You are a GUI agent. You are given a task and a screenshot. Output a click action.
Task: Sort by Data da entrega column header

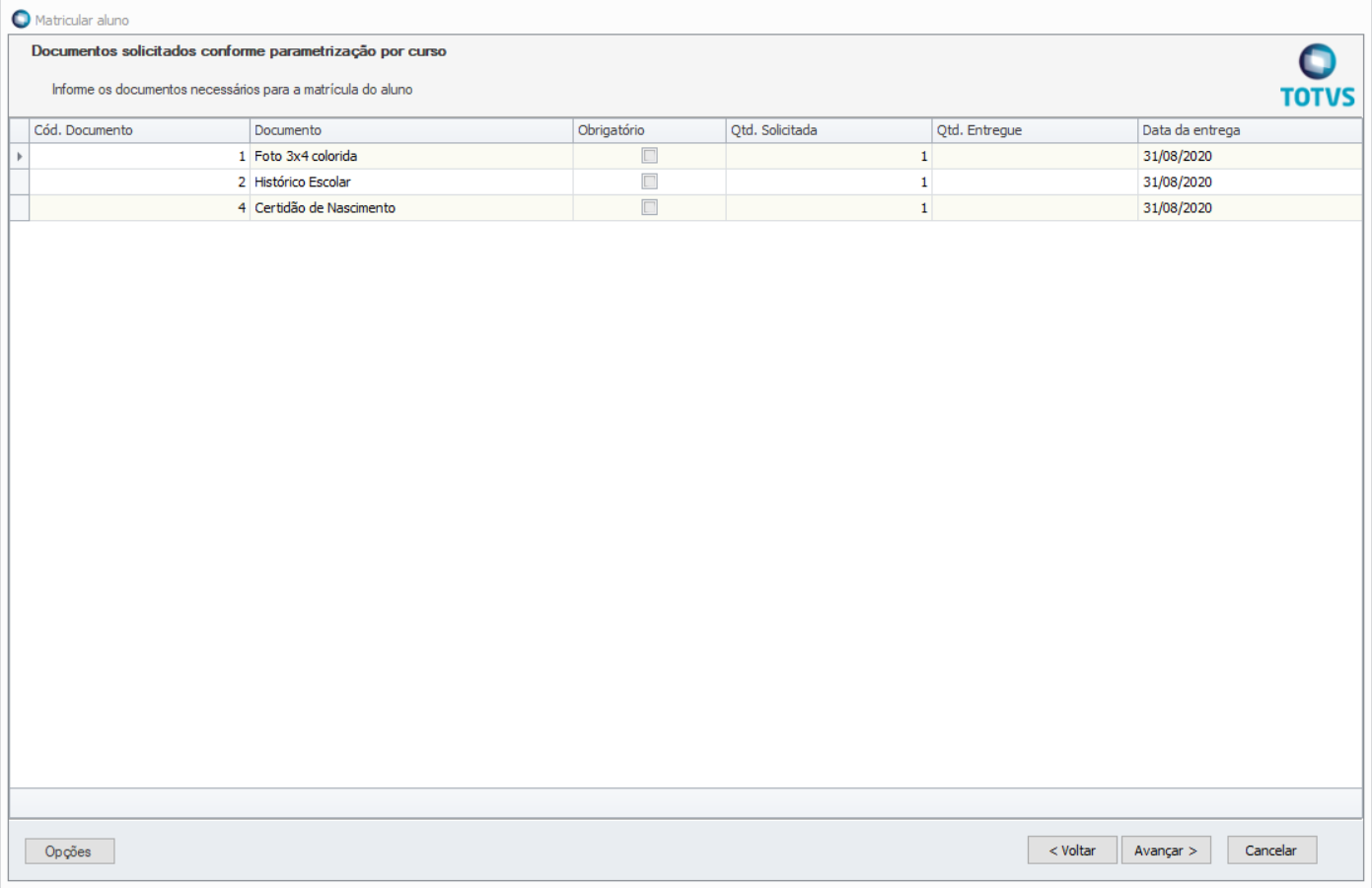click(1249, 130)
